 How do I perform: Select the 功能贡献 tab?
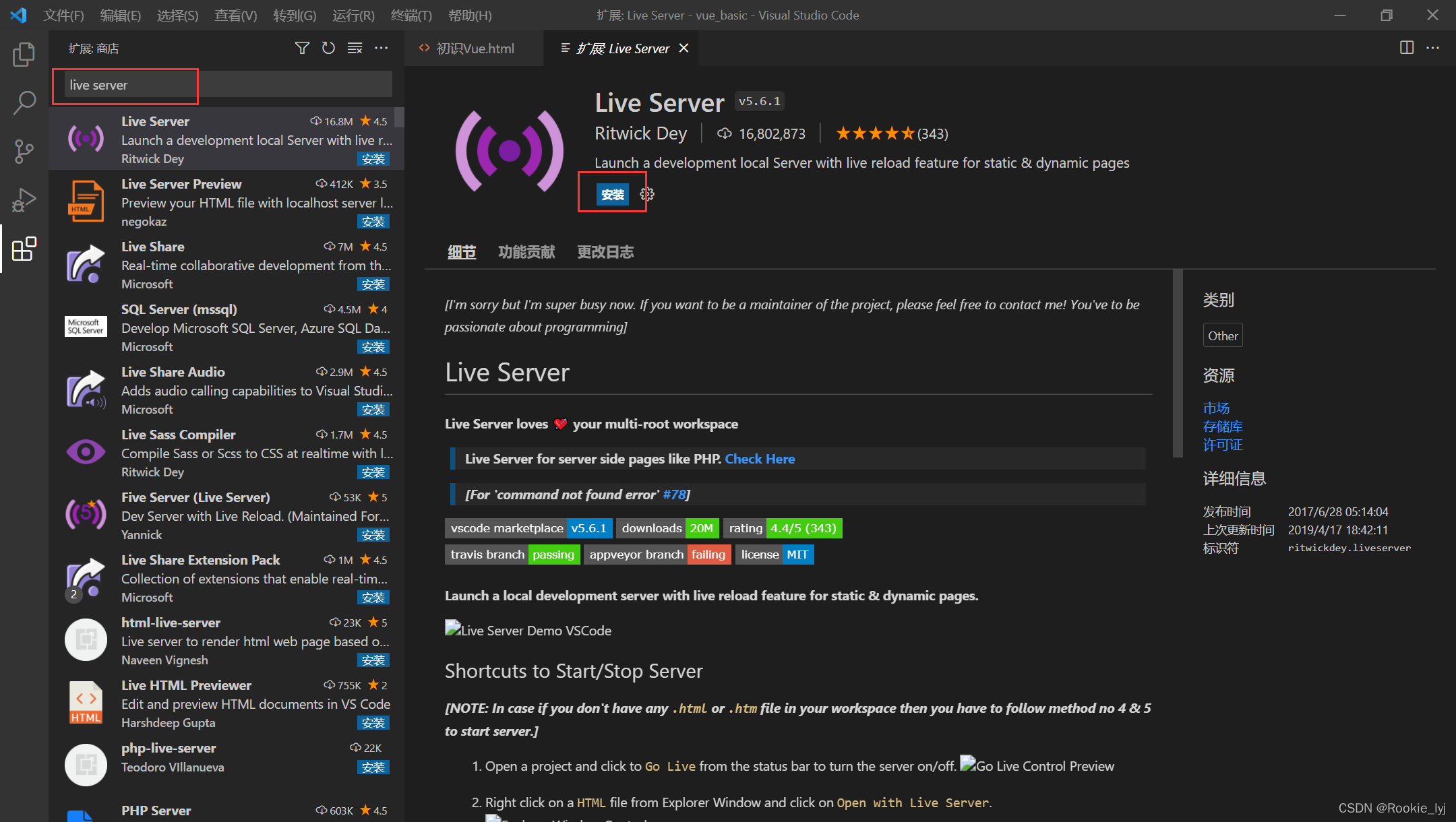526,252
